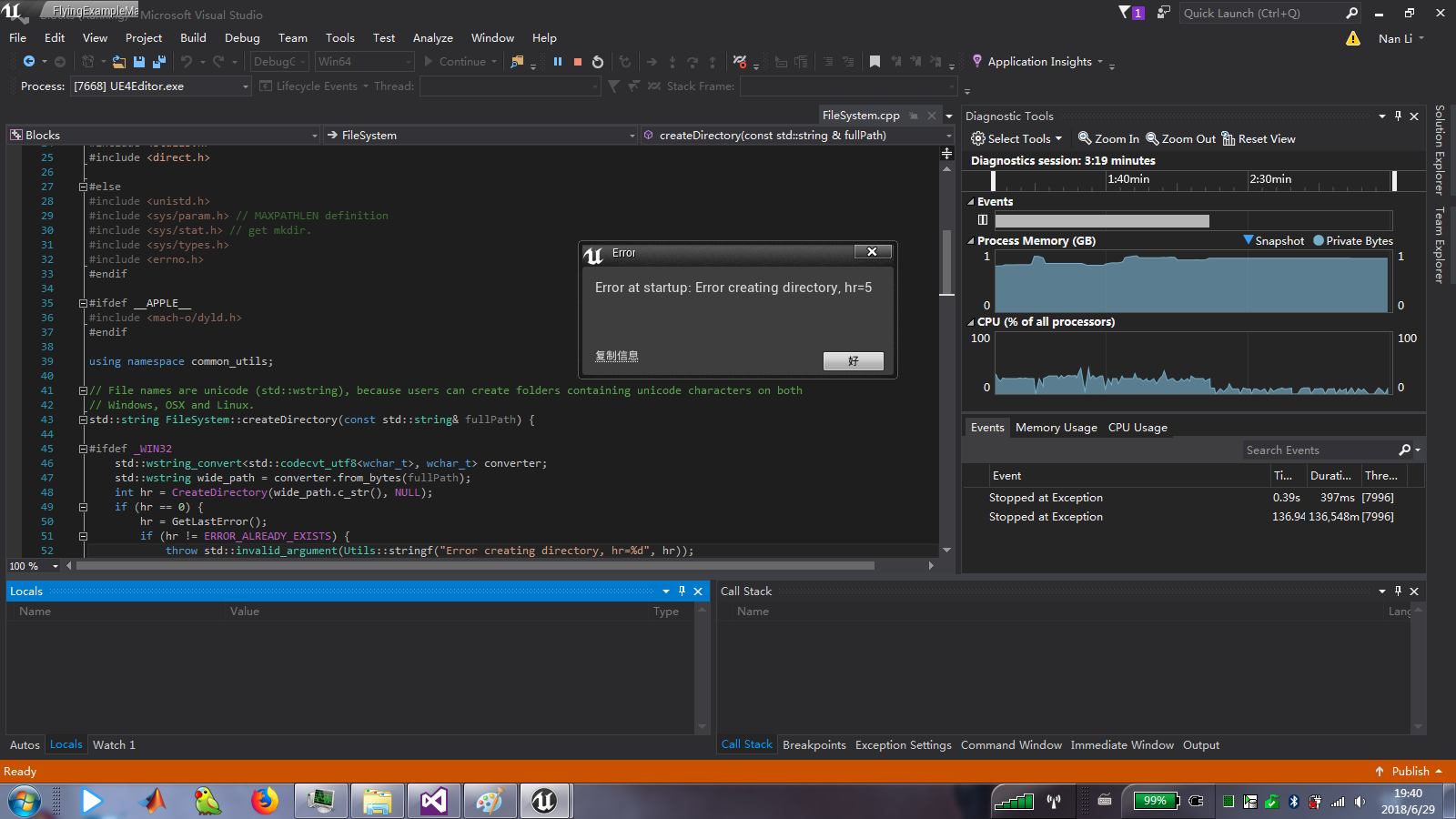Open the Process UE4Editor.exe dropdown
The width and height of the screenshot is (1456, 819).
point(161,86)
